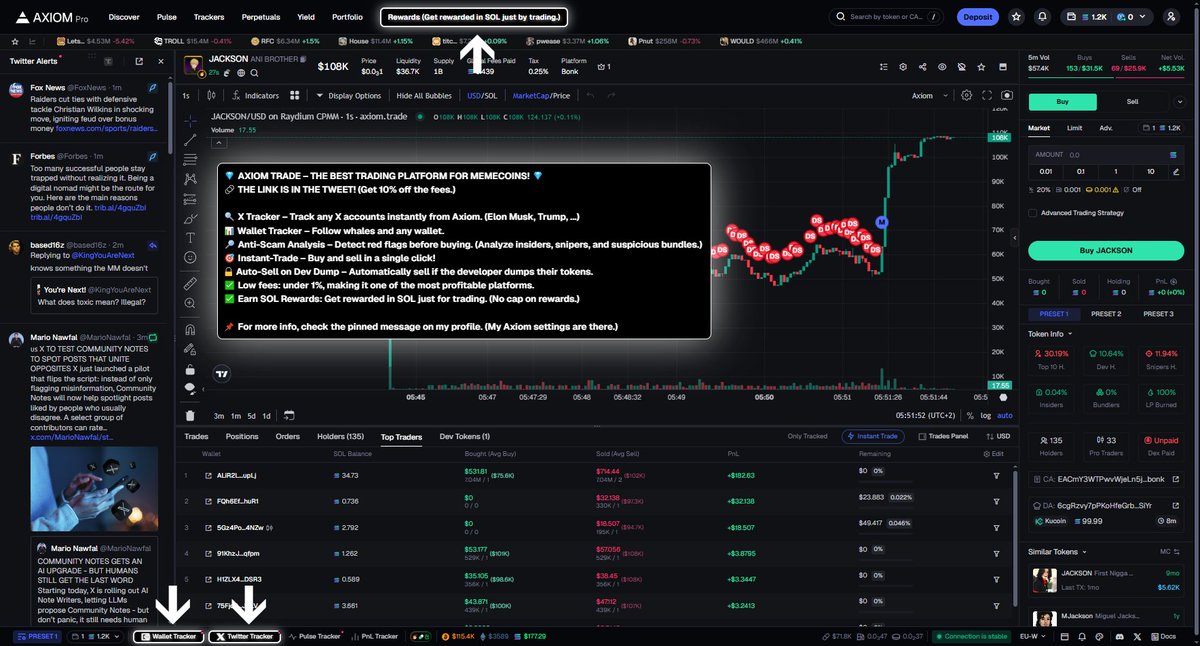Enable Advanced Trading Strategy checkbox
1200x646 pixels.
click(x=1033, y=212)
